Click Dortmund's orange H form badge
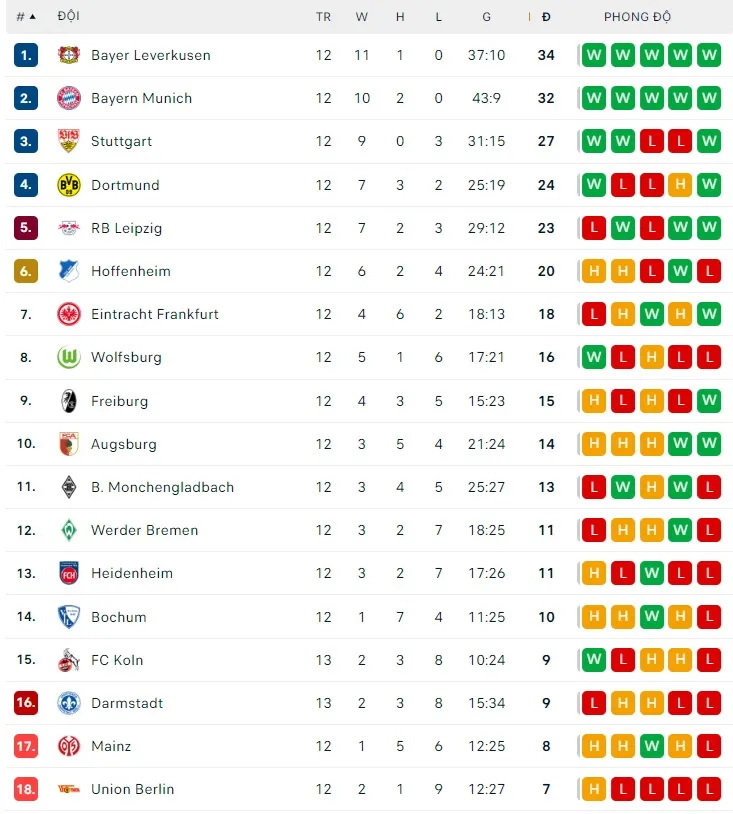Screen dimensions: 733x814 680,185
